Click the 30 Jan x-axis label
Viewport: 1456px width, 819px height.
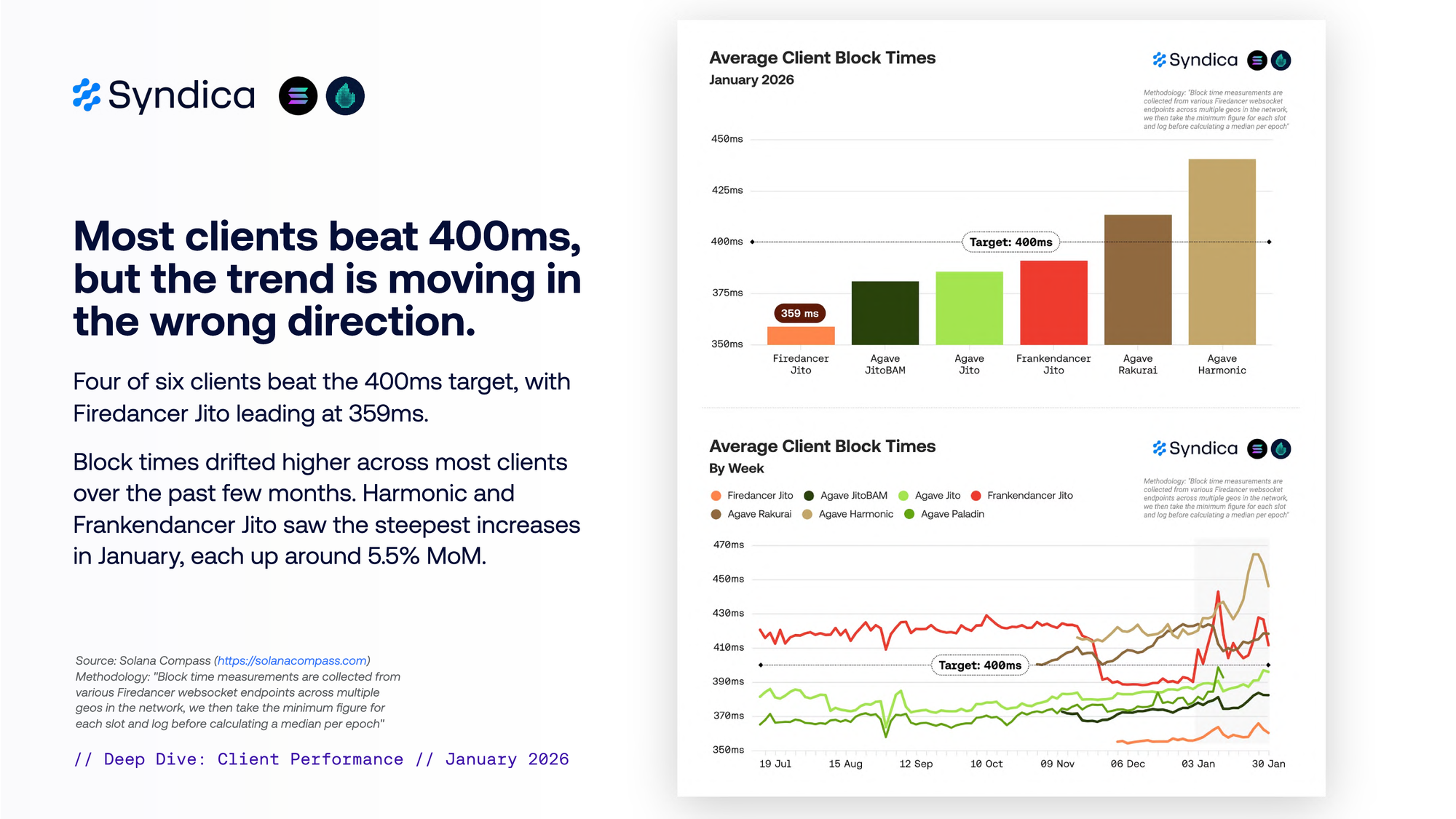pos(1268,764)
